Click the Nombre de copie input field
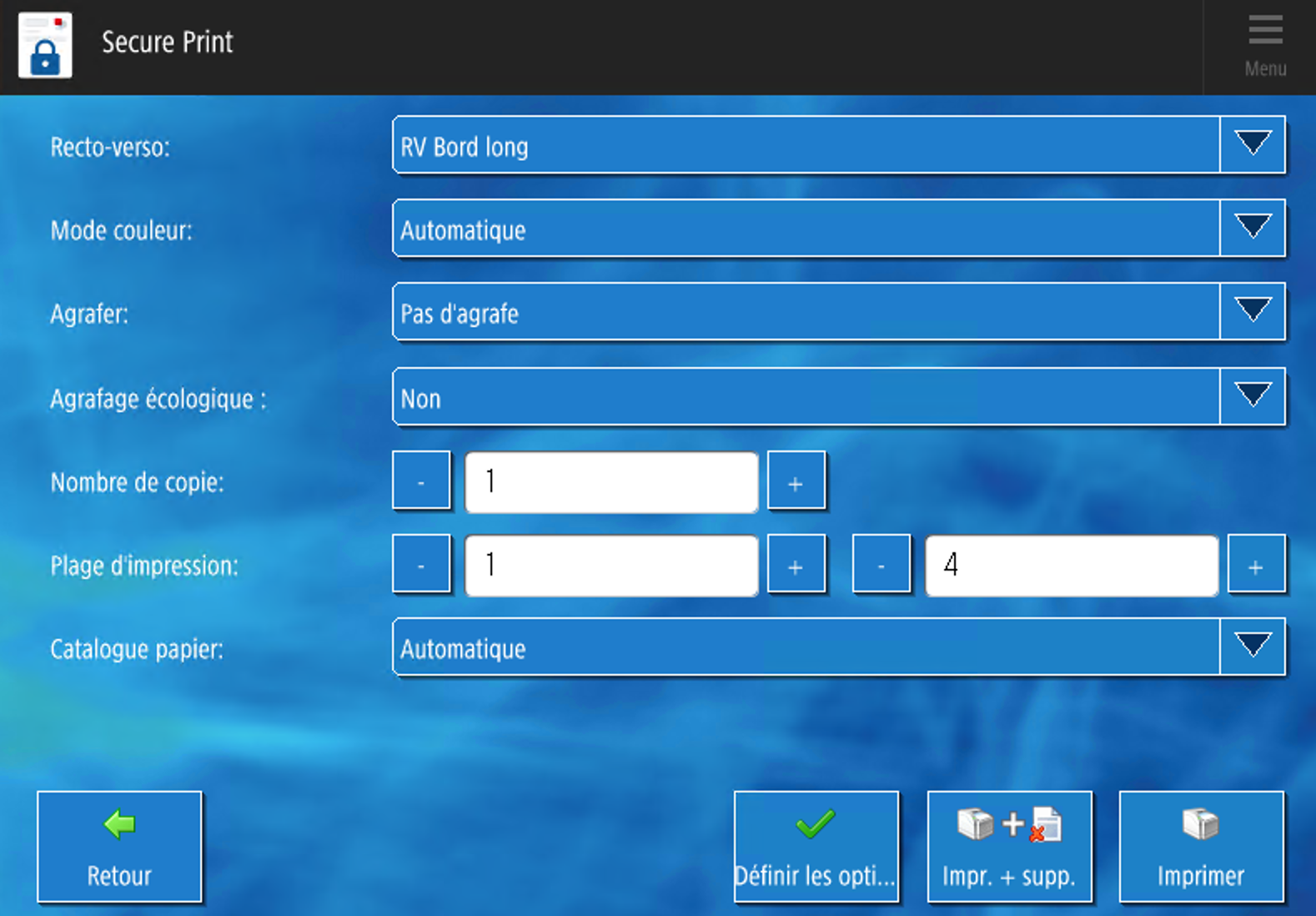The height and width of the screenshot is (916, 1316). 611,482
